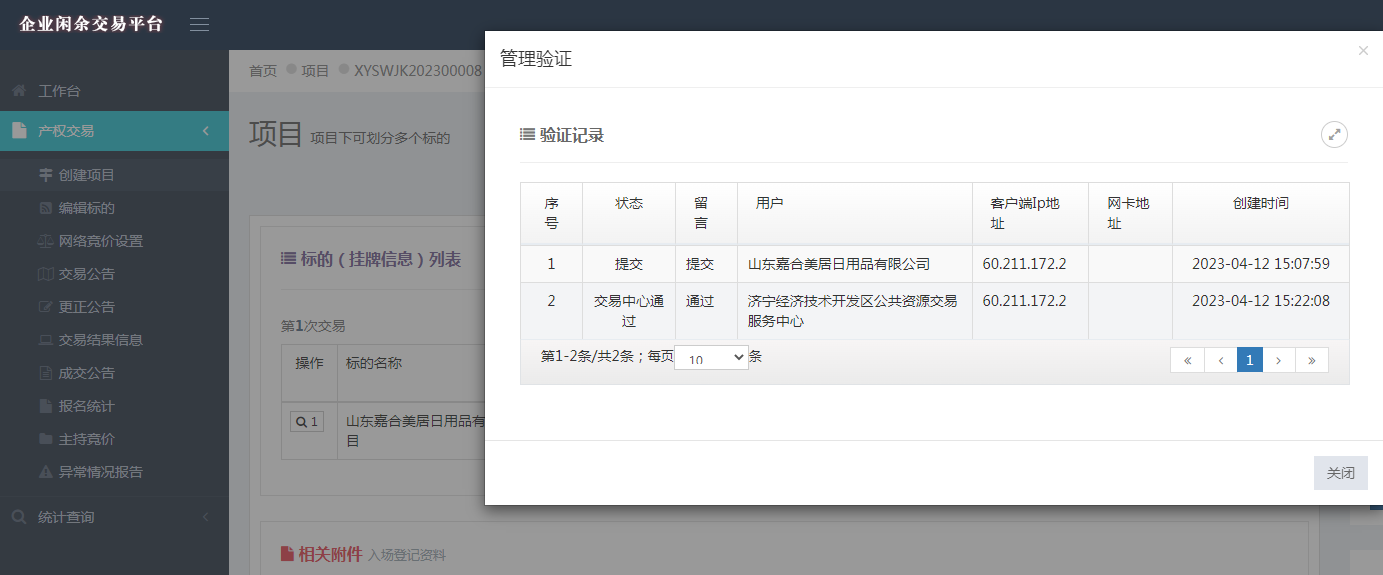Screen dimensions: 1383x575
Task: Click the magnifier view button in the 操作 column
Action: 306,422
